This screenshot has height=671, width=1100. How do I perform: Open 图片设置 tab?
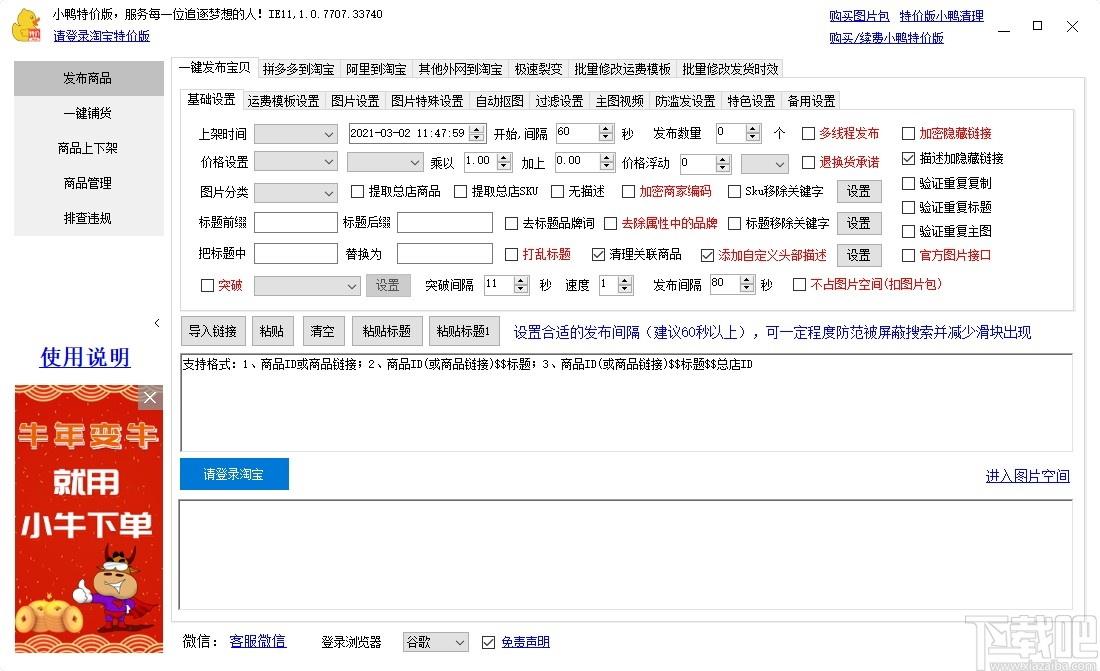pos(355,101)
